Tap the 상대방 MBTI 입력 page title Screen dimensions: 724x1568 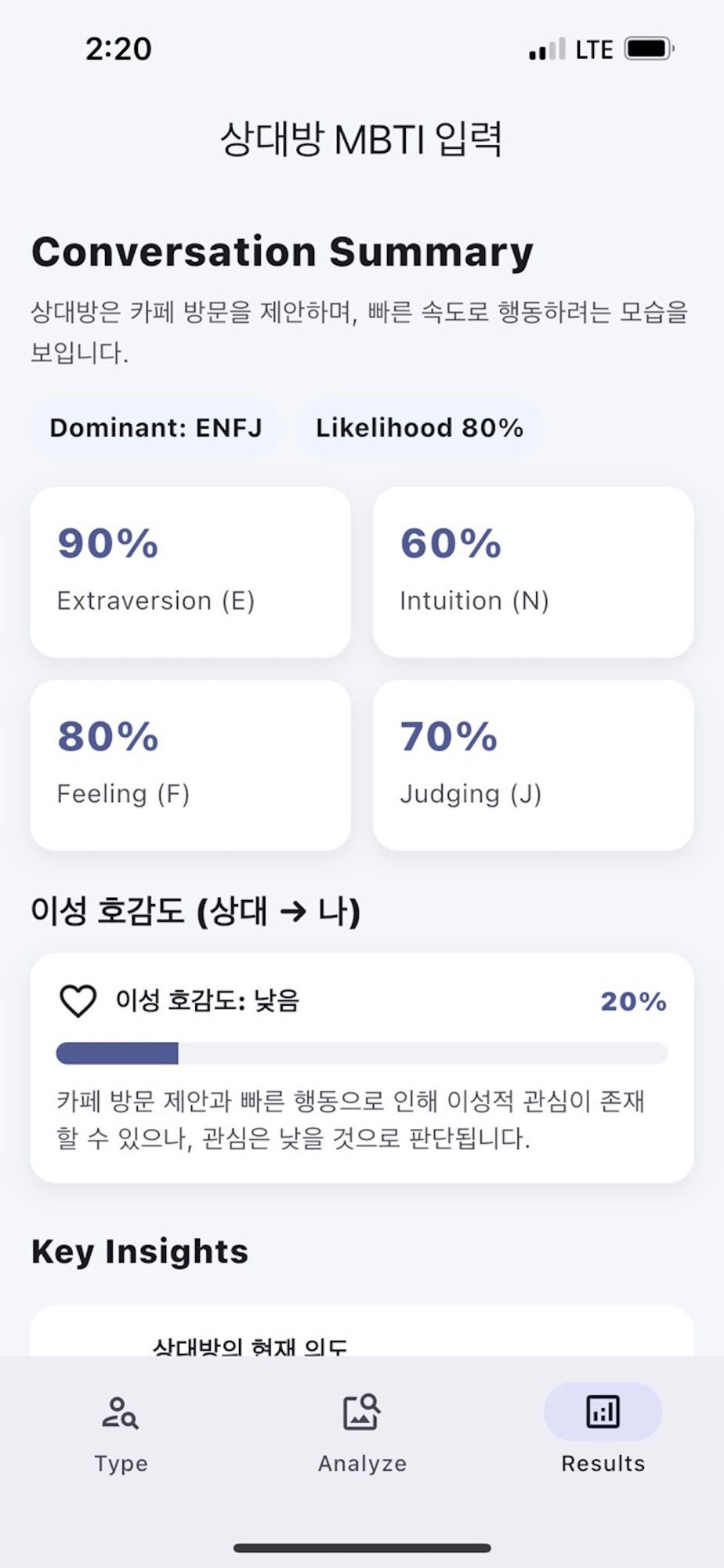coord(361,140)
